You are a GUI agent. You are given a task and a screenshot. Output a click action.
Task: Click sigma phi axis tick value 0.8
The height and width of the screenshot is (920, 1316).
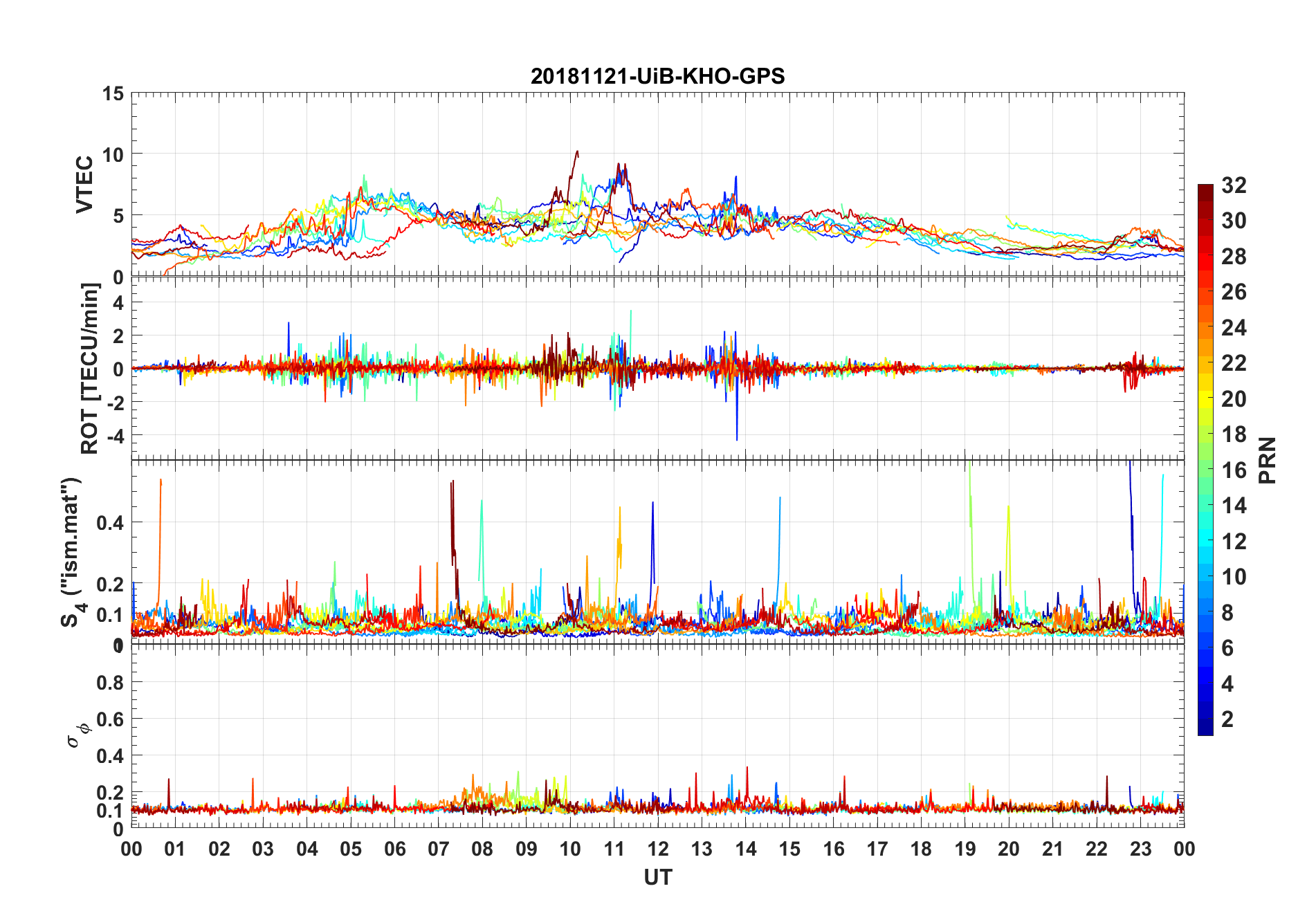tap(110, 683)
